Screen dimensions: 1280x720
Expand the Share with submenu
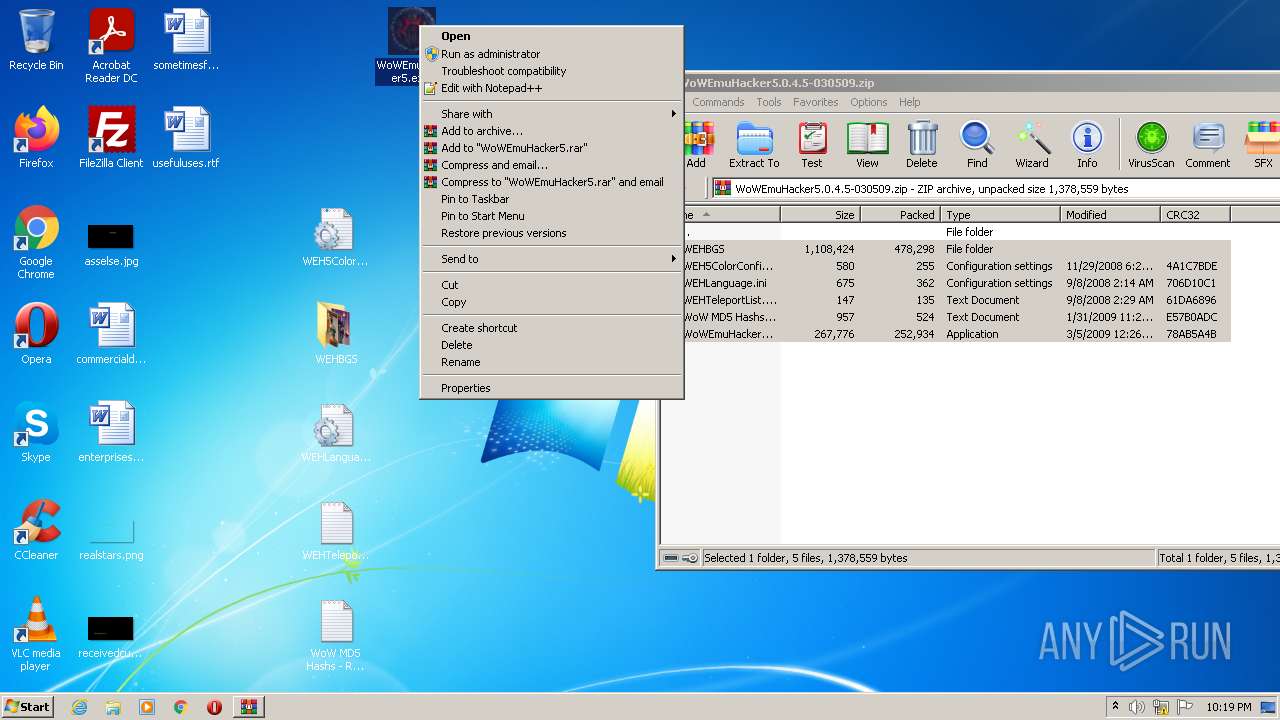click(551, 114)
